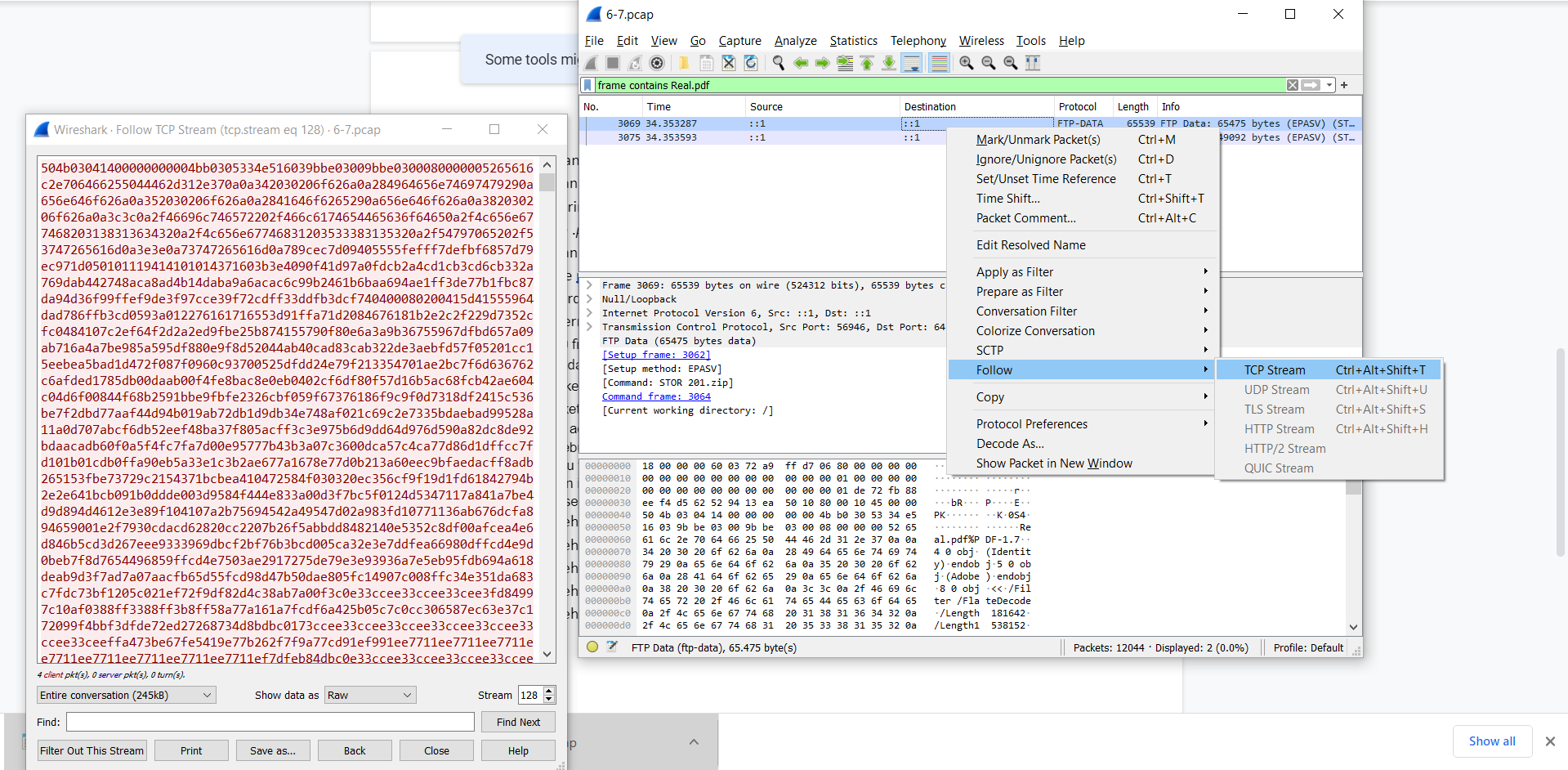Click the expert information circle in status bar
The image size is (1568, 770).
point(592,647)
